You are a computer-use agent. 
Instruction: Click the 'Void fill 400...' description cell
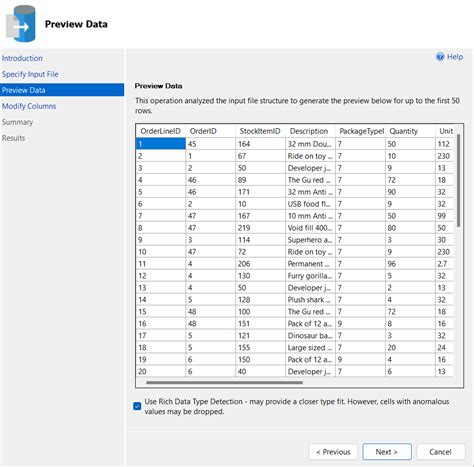(310, 228)
